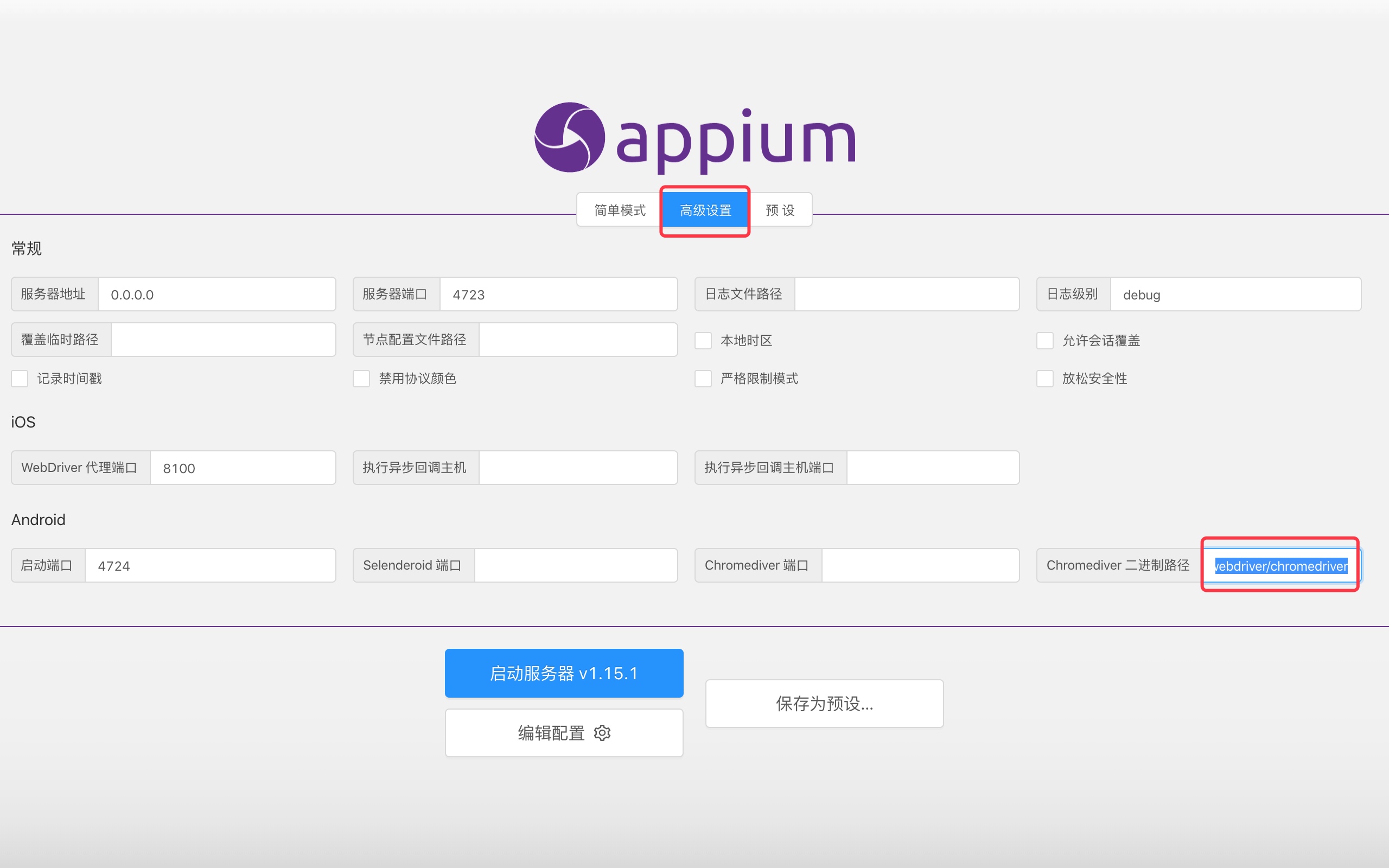Click the 执行异步回调主机 input field

578,468
